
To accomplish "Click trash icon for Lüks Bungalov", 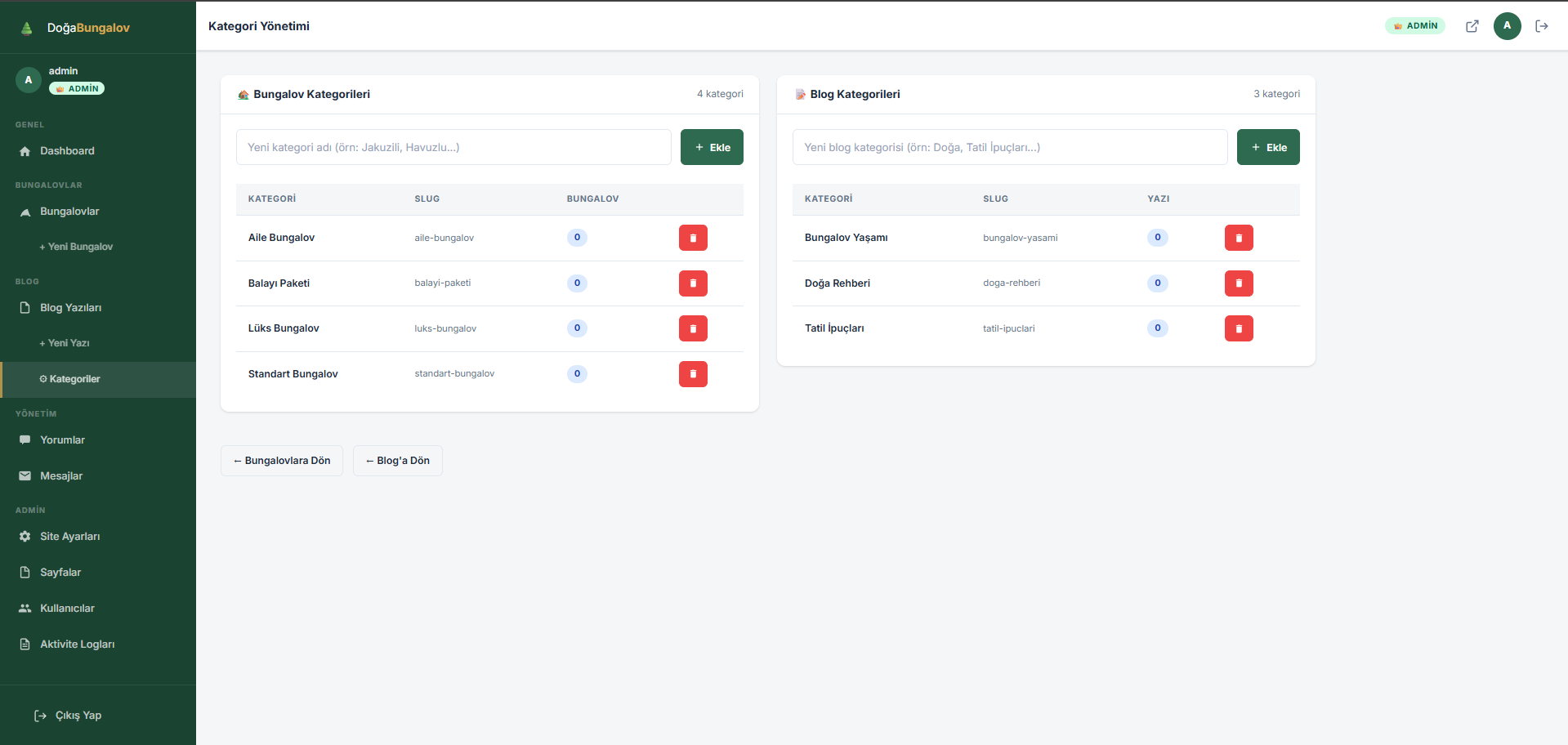I will click(x=693, y=328).
